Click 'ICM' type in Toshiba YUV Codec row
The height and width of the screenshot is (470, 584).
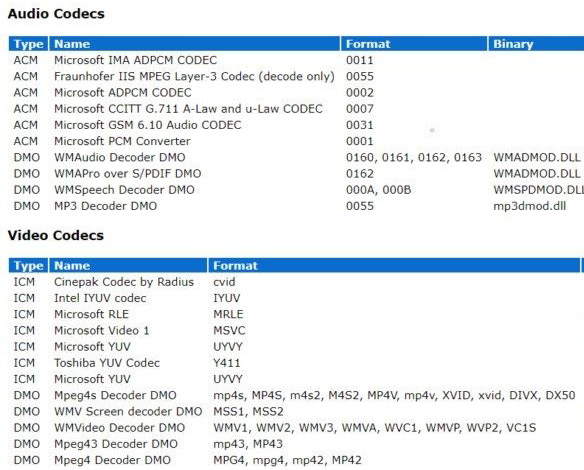(24, 363)
